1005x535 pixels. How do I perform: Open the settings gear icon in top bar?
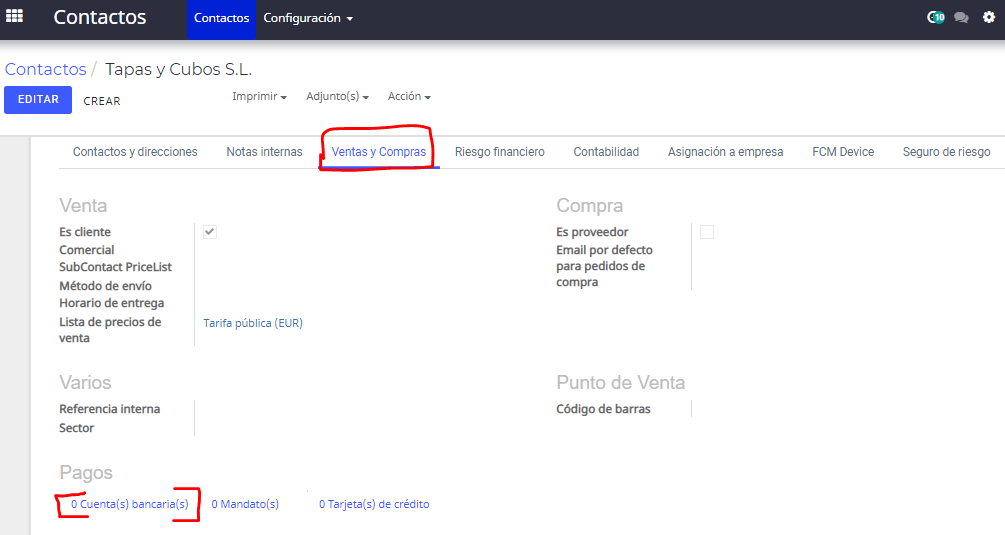tap(989, 17)
